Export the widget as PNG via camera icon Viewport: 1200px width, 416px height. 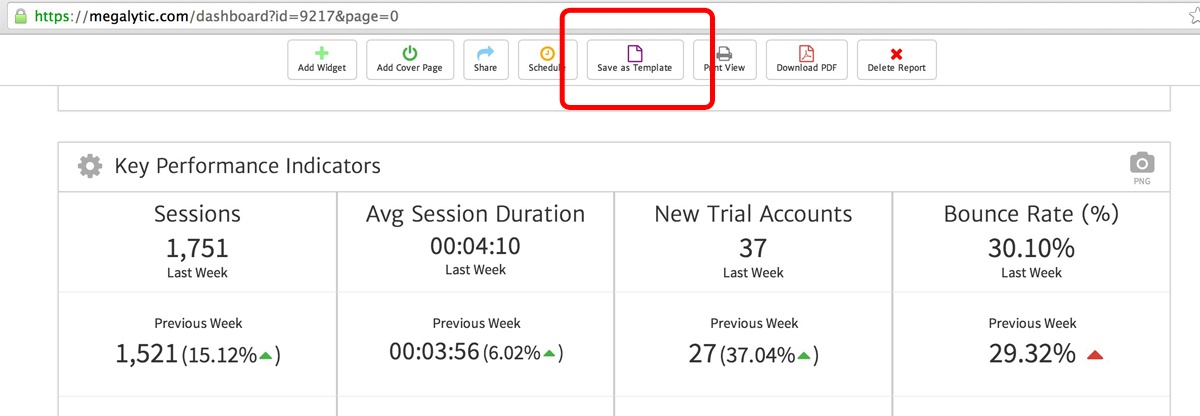pos(1141,163)
